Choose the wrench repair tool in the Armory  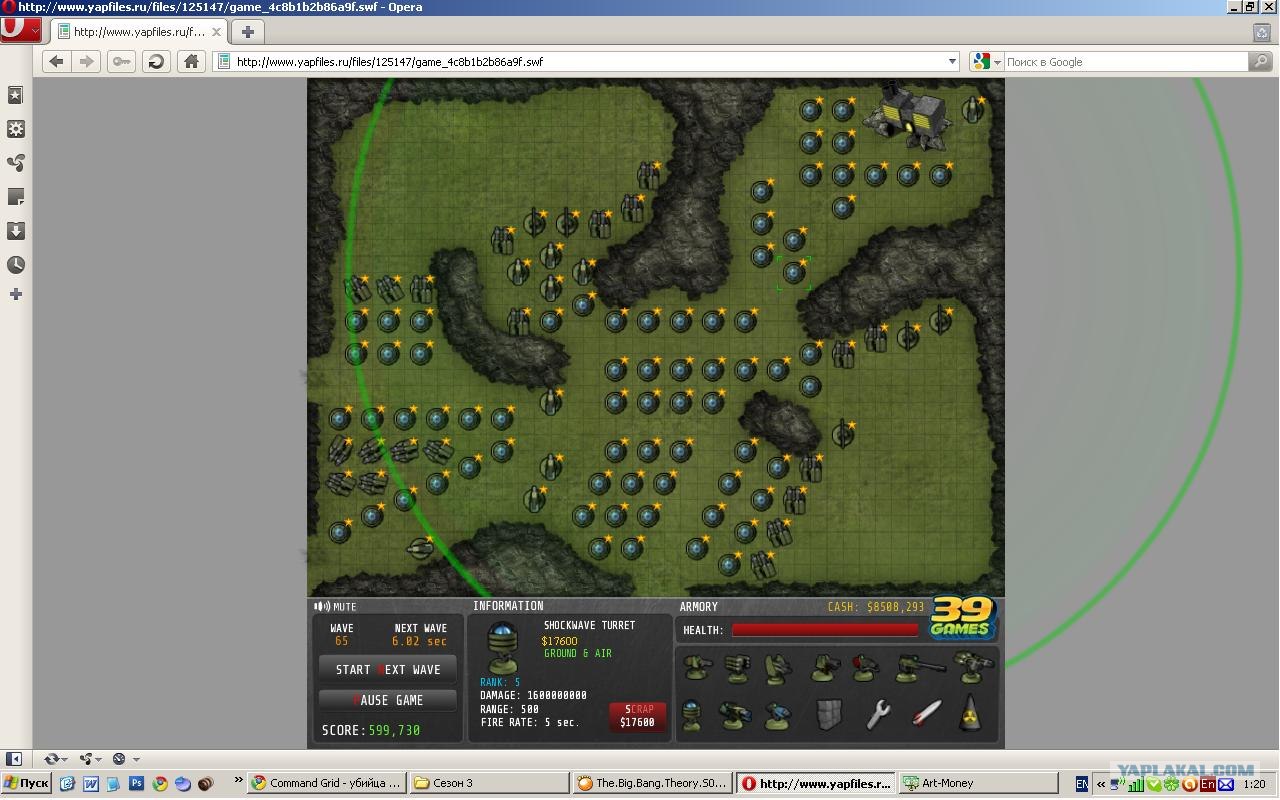878,714
